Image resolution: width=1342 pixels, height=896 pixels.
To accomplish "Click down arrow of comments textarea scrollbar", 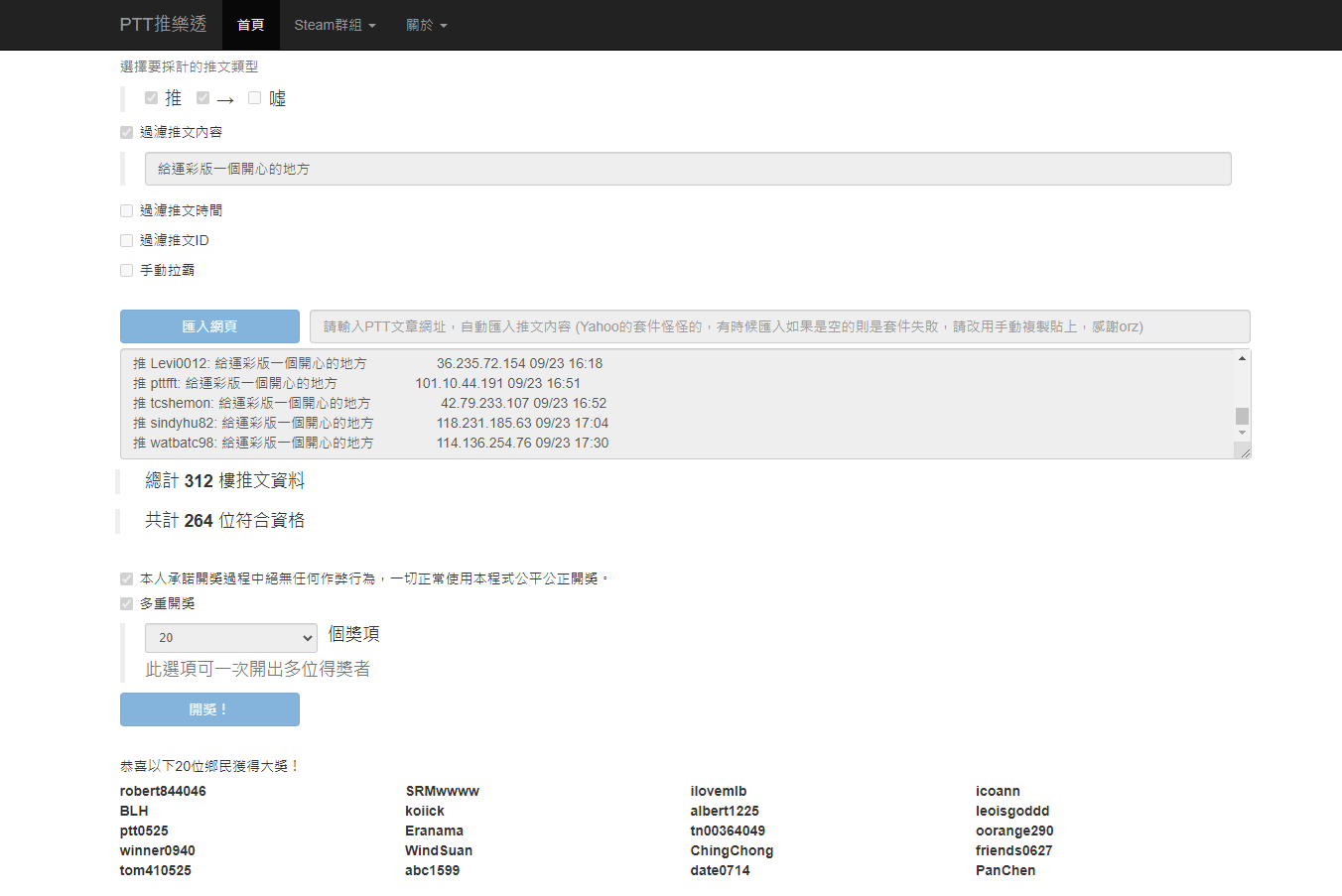I will pos(1242,433).
